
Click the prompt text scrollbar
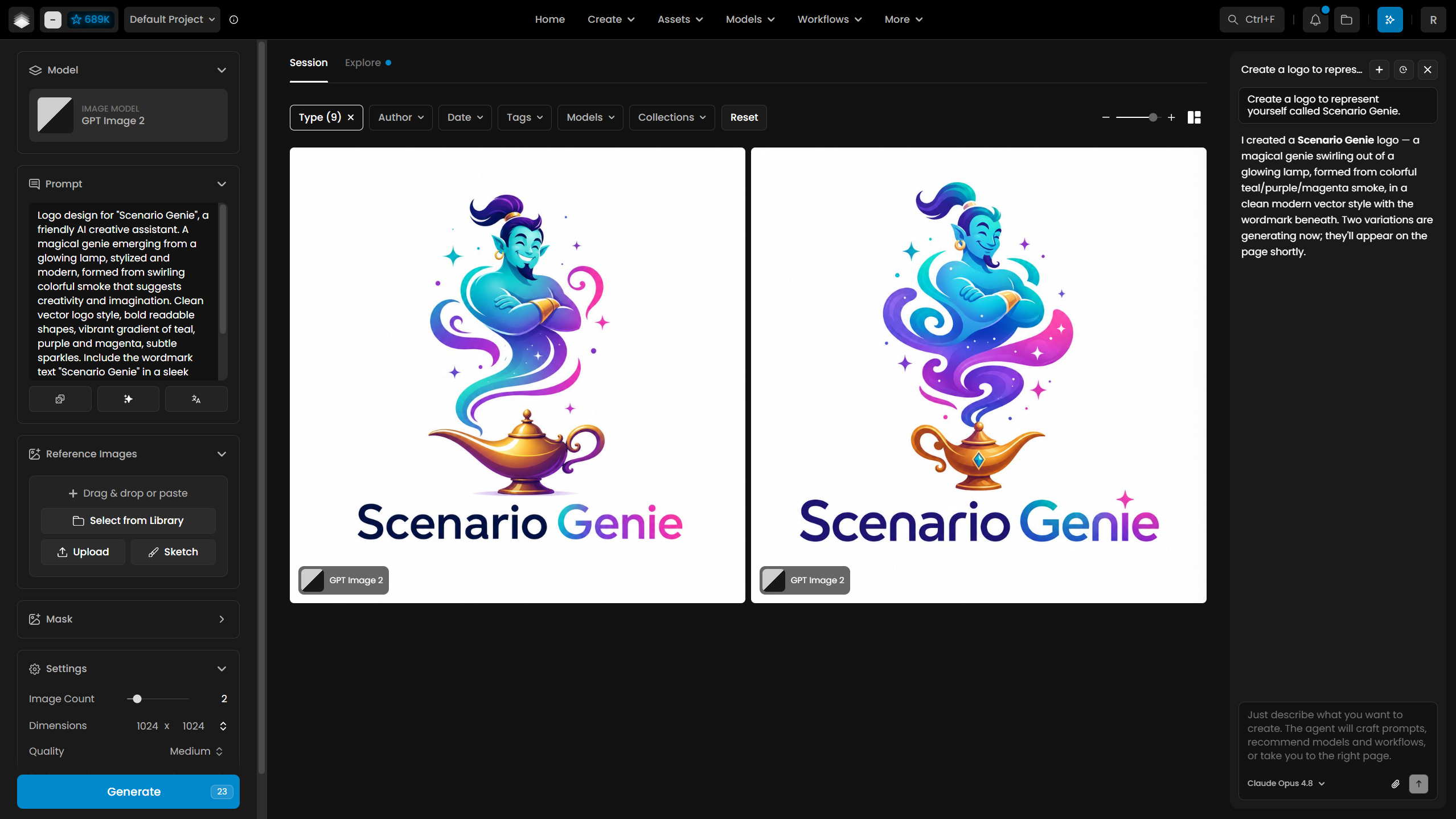pos(223,269)
